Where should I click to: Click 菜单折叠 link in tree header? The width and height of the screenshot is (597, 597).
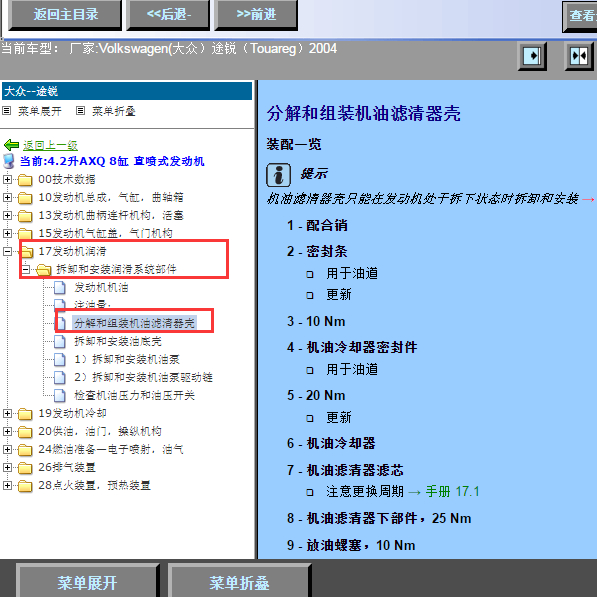pos(113,111)
